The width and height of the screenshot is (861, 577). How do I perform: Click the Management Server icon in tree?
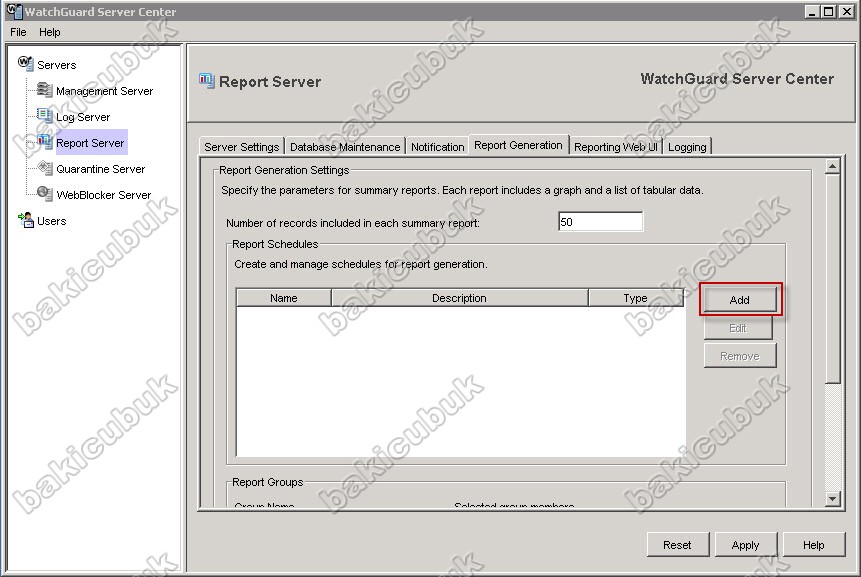click(44, 89)
